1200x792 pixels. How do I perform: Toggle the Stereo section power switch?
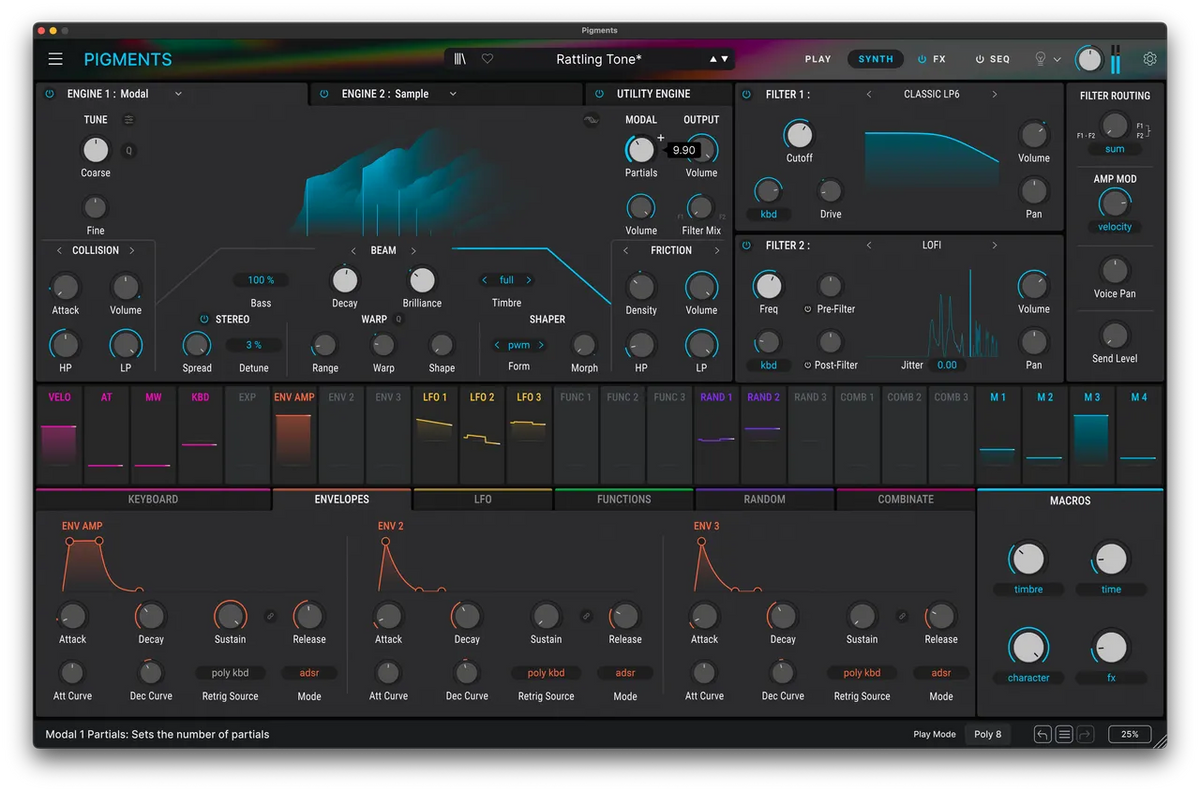coord(204,319)
